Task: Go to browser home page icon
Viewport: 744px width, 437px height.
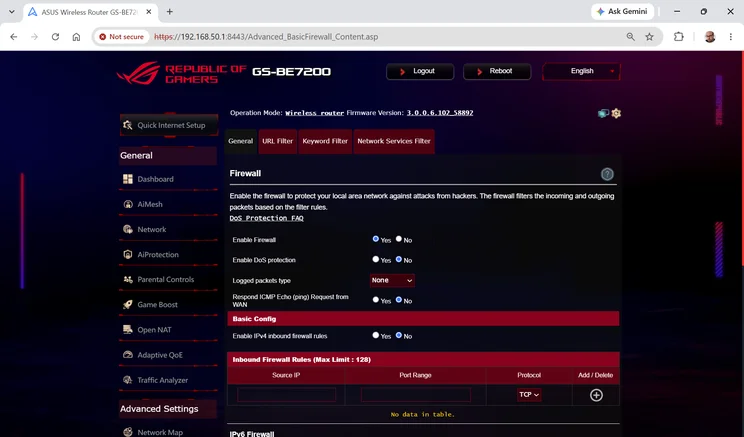Action: click(x=76, y=37)
